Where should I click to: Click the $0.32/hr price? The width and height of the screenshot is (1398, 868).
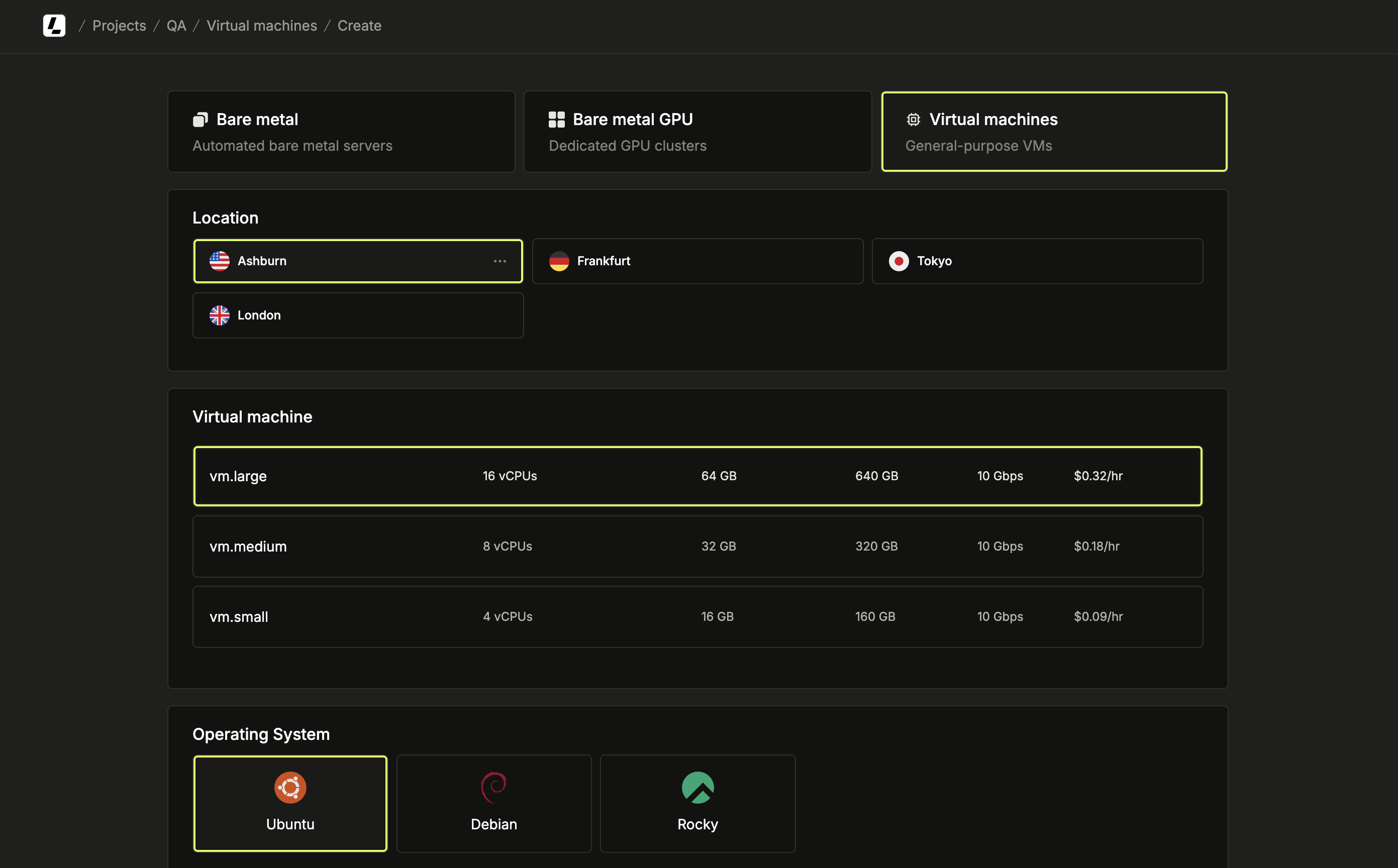coord(1097,476)
